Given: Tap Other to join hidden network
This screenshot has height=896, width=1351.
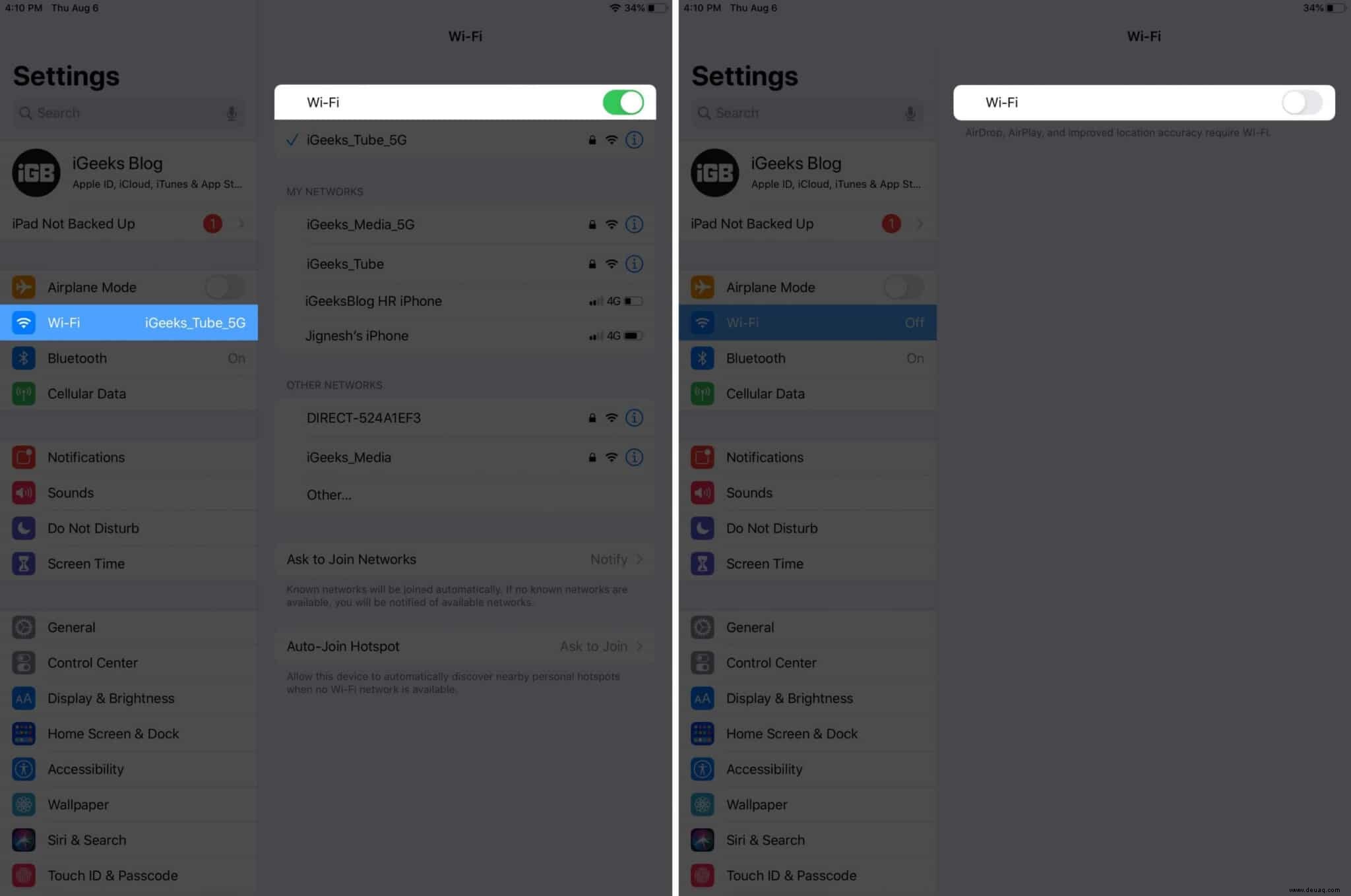Looking at the screenshot, I should 328,494.
